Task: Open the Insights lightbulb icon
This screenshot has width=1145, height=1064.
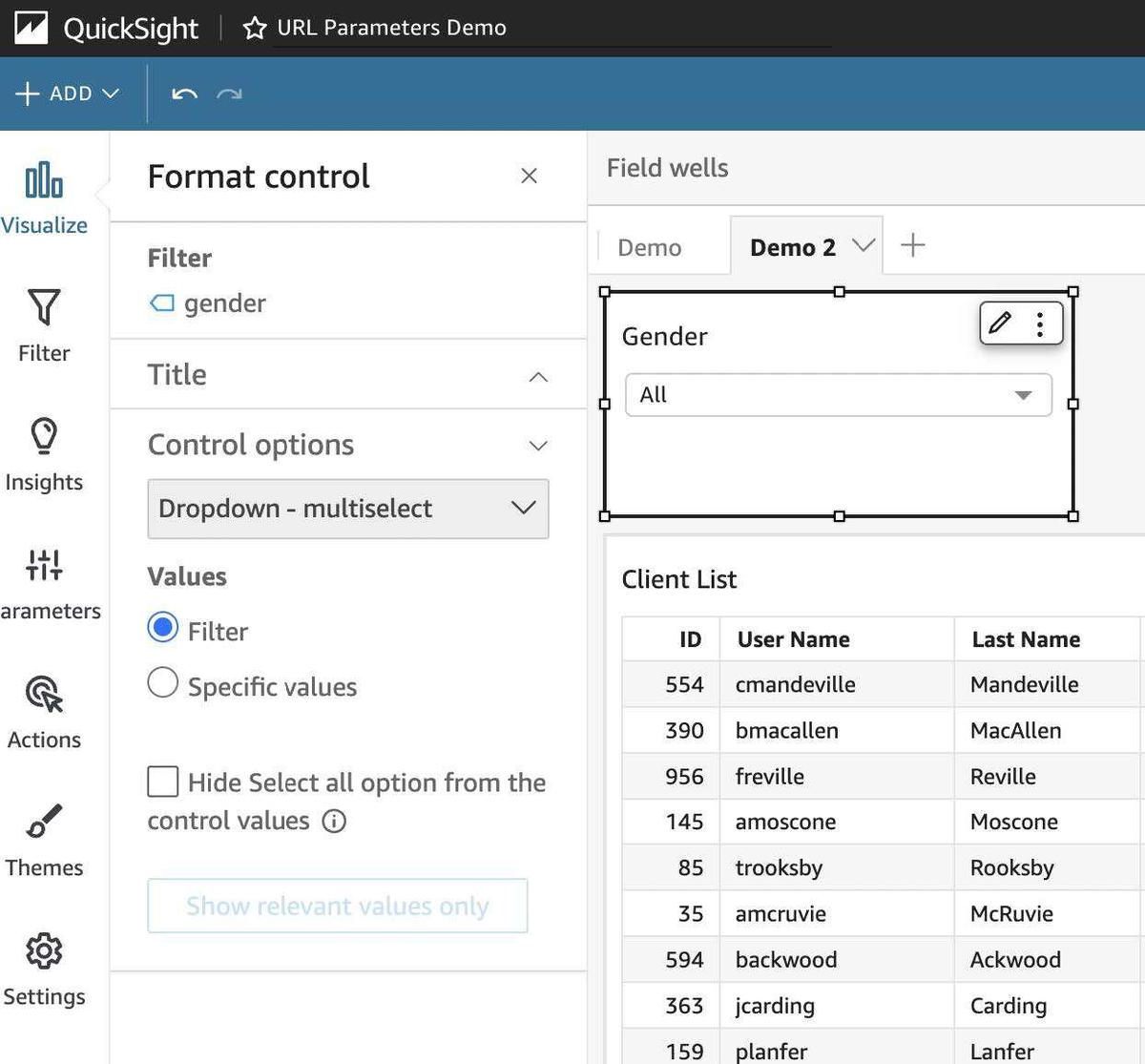Action: point(44,437)
